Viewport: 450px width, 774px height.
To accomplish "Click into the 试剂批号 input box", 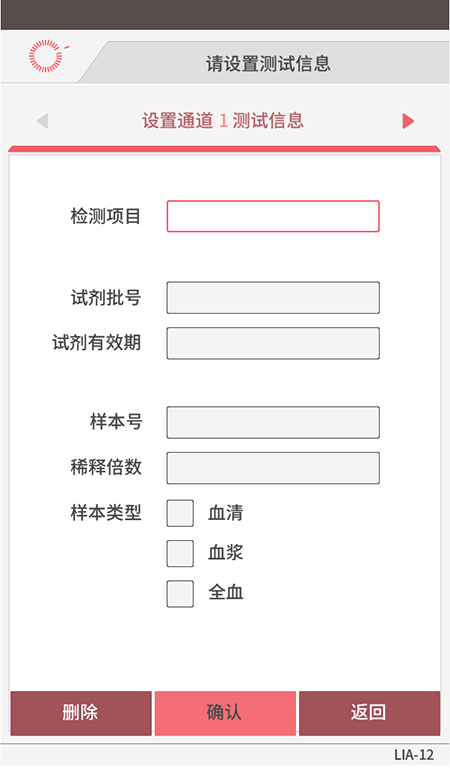I will [x=273, y=298].
